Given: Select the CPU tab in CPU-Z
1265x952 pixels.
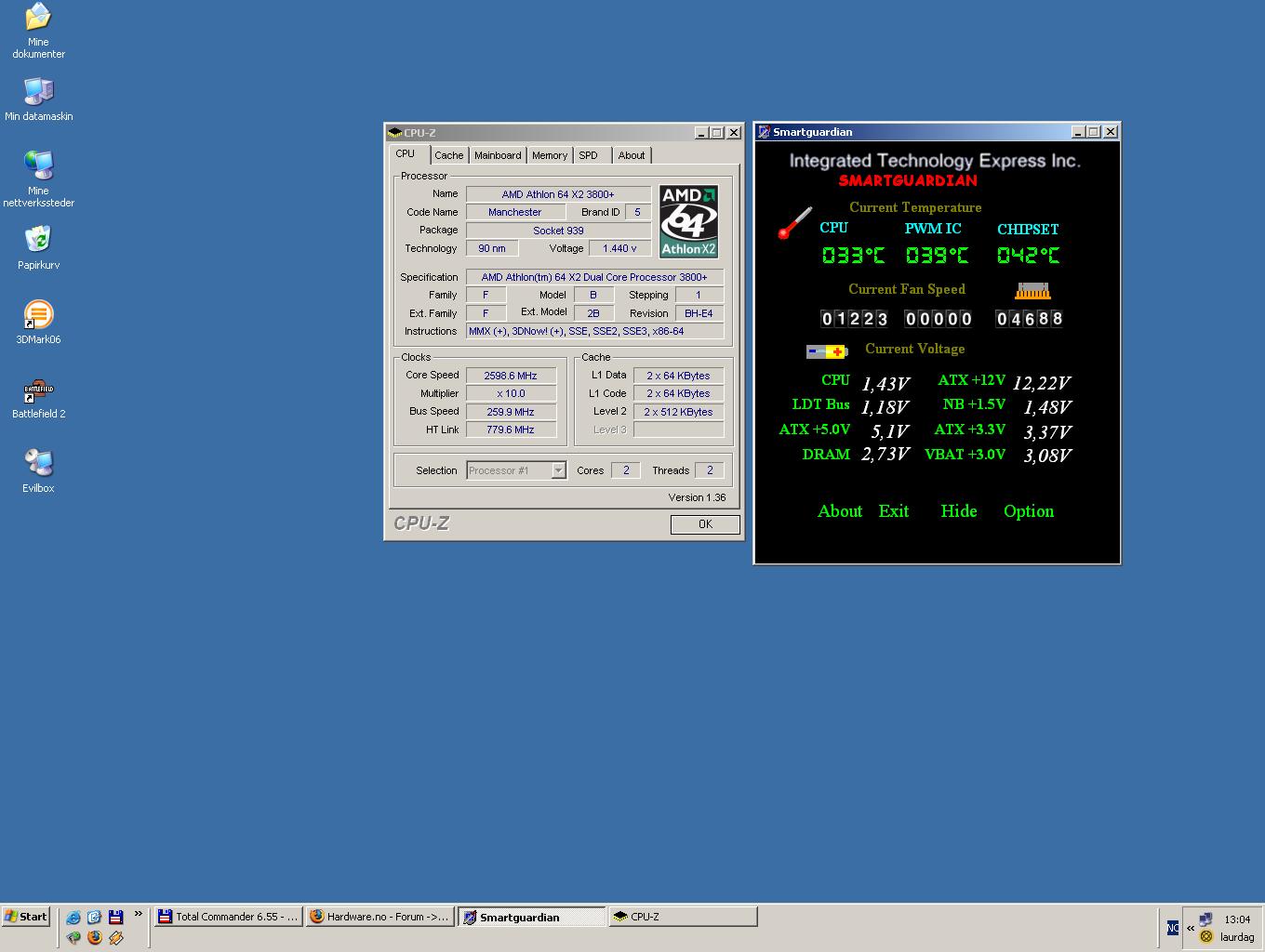Looking at the screenshot, I should pos(406,153).
